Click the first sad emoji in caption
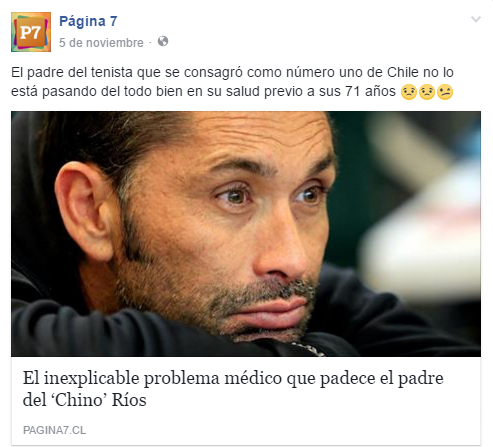493x447 pixels. click(409, 91)
